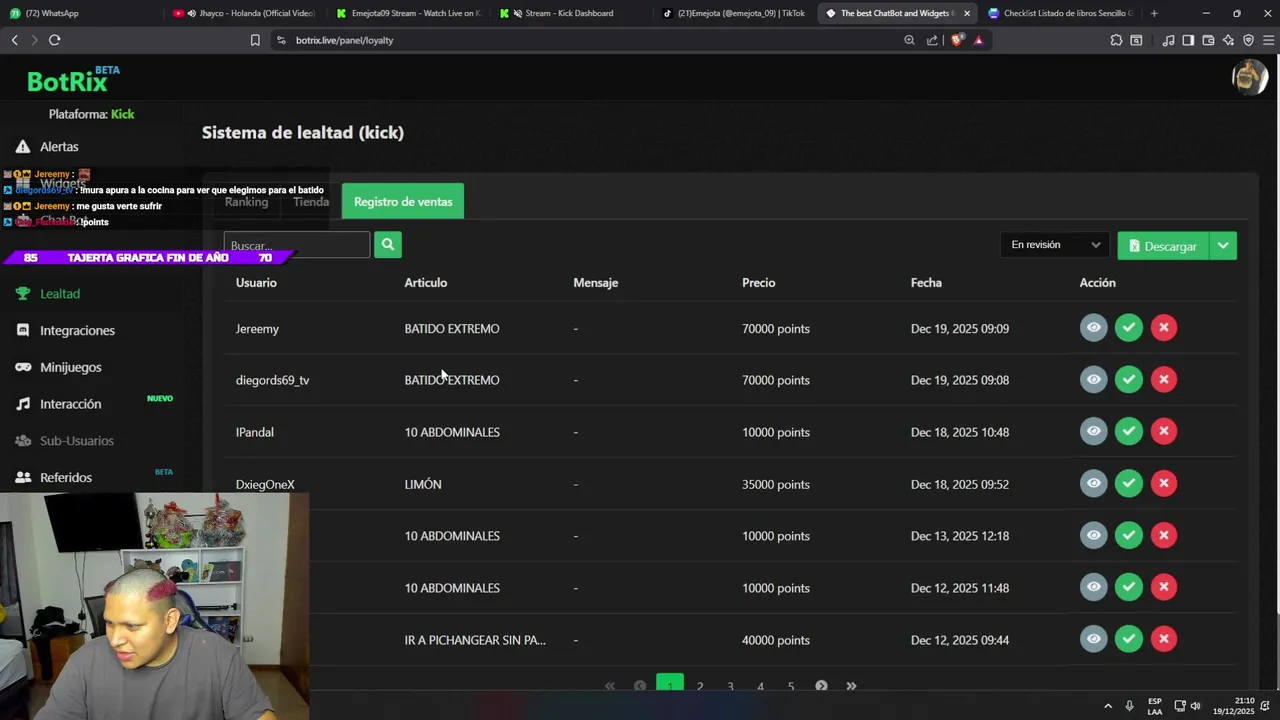Approve the Dec 12, 2025 11:48 sale
The width and height of the screenshot is (1280, 720).
[1129, 588]
